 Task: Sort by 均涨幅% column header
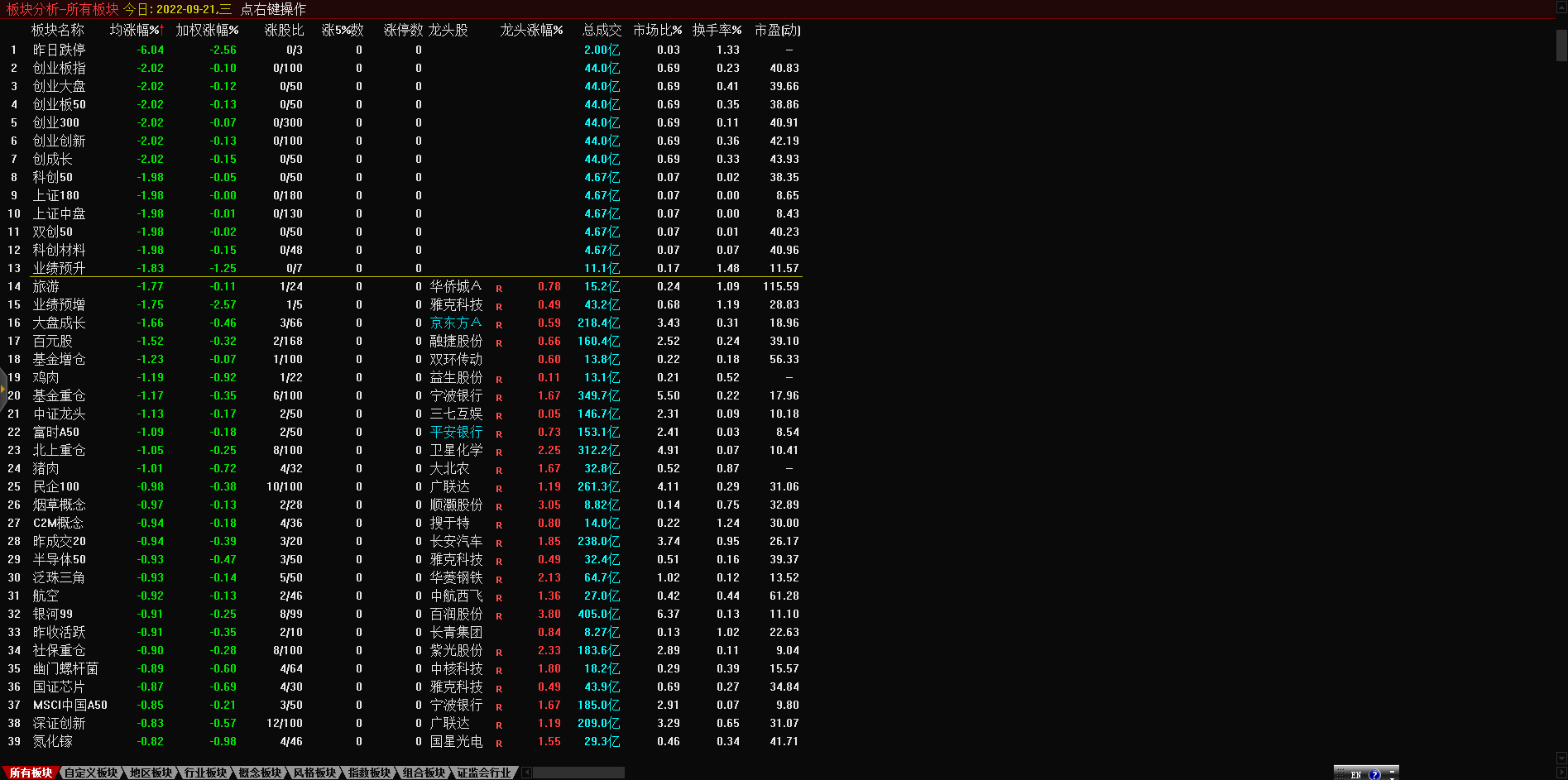[137, 30]
